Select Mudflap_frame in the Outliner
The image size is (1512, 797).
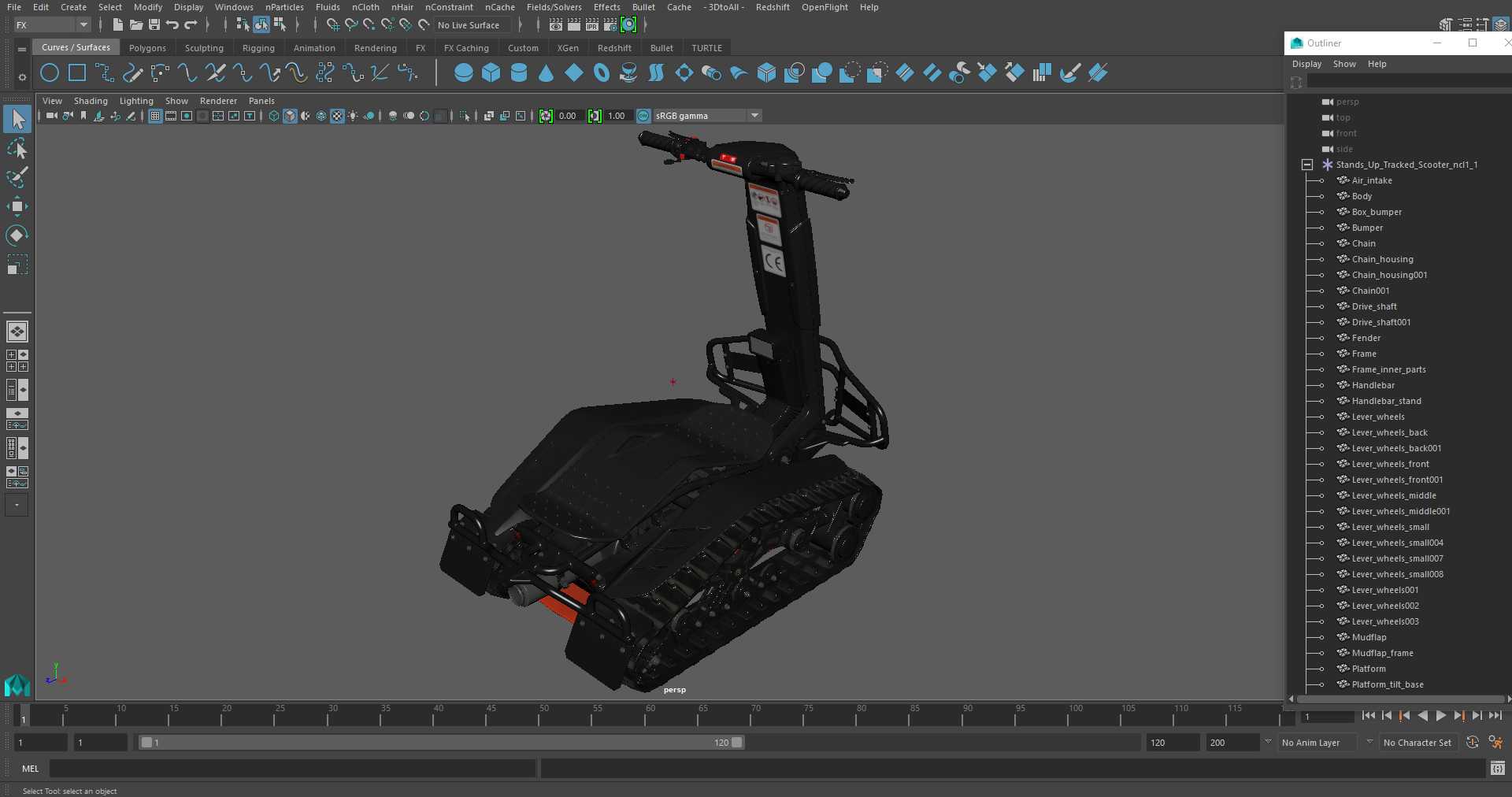[1381, 653]
